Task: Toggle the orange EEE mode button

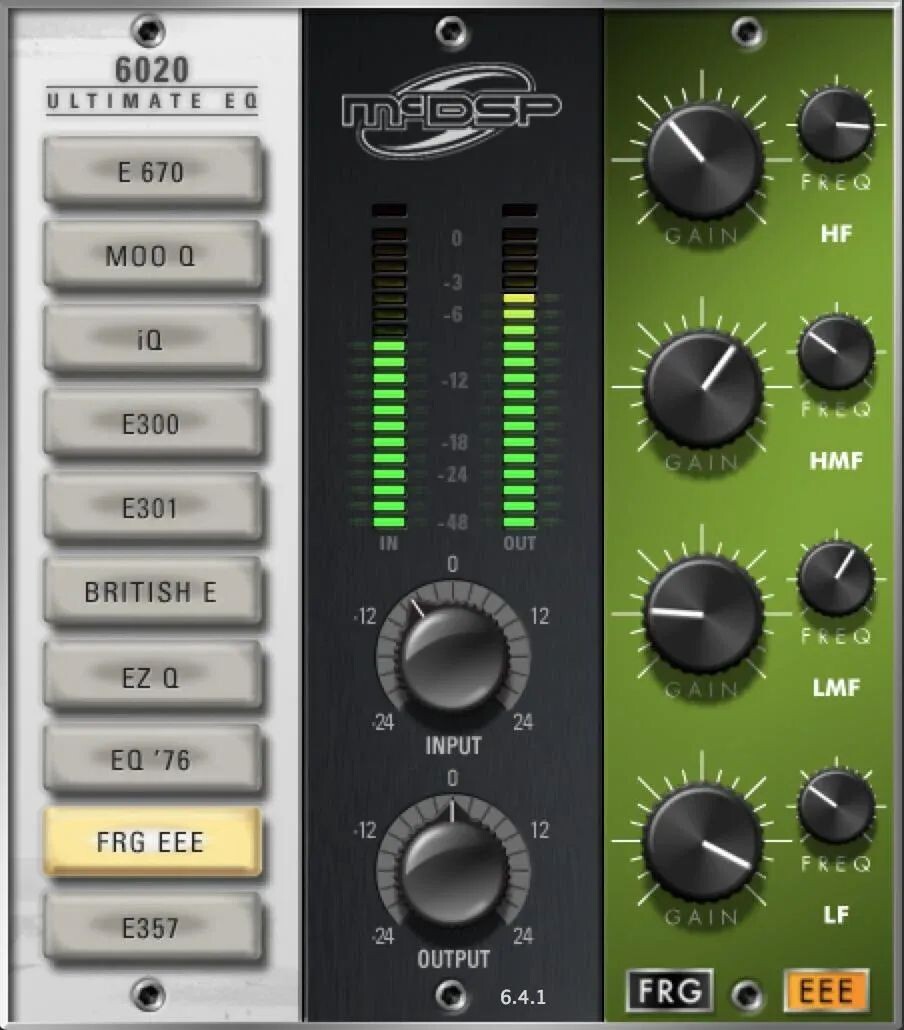Action: tap(826, 990)
